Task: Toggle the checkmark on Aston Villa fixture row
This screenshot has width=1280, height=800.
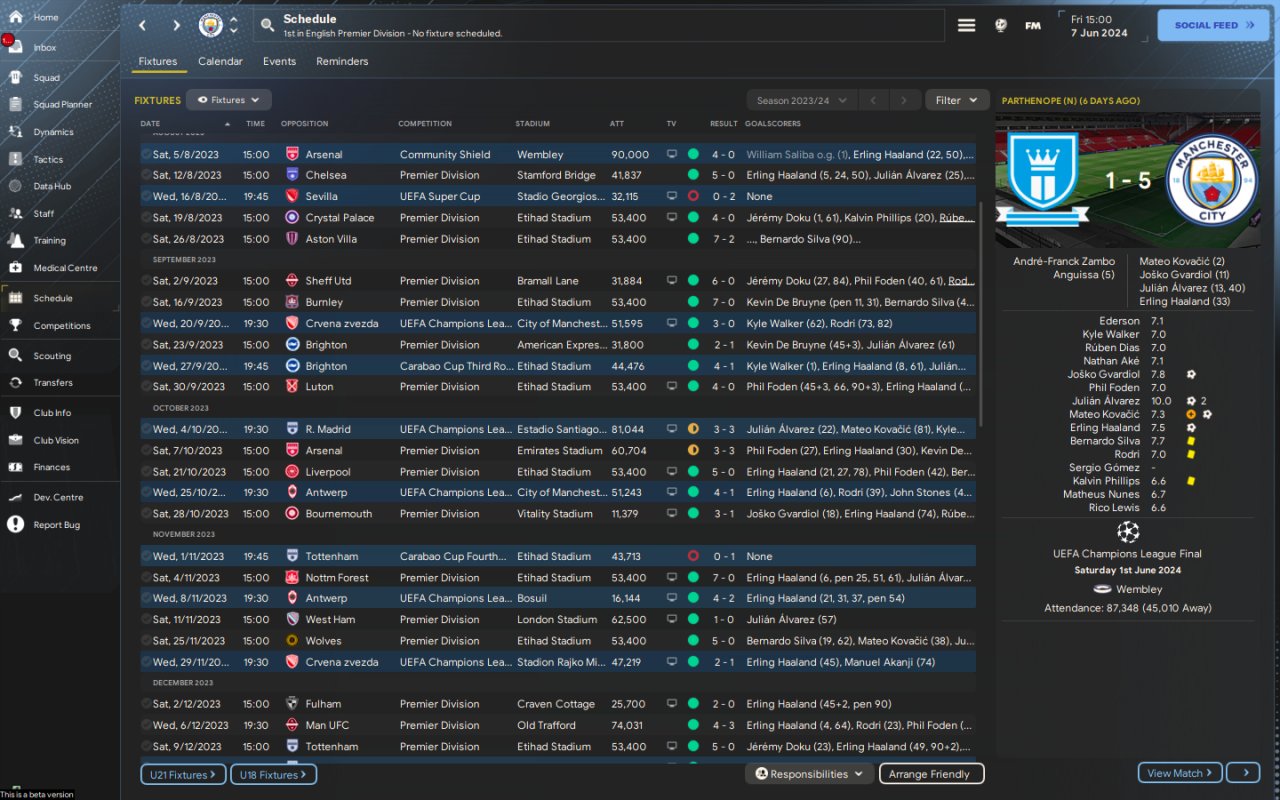Action: pos(146,239)
